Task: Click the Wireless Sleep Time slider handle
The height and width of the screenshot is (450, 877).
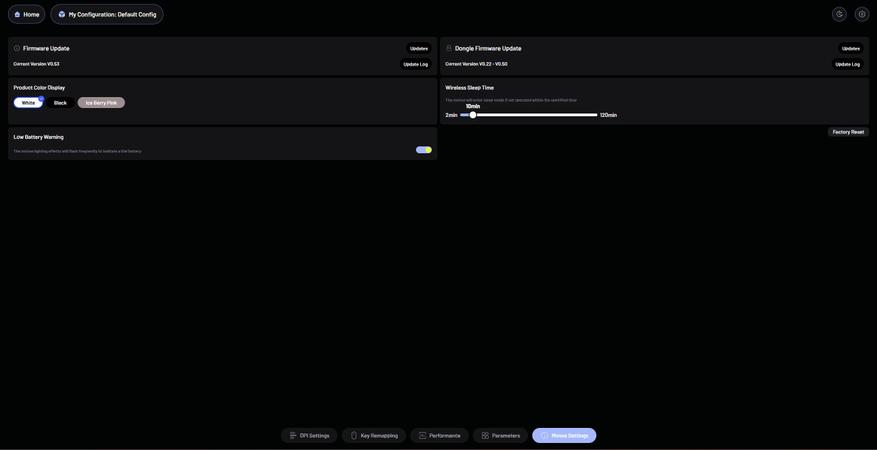Action: tap(473, 115)
